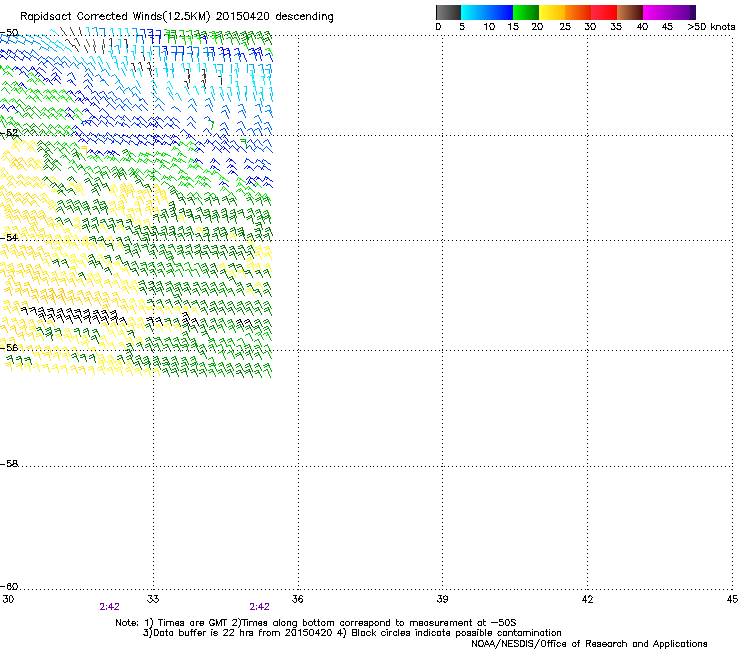Viewport: 740px width, 650px height.
Task: Click the second purple '2:42' time near longitude 35
Action: tap(259, 607)
